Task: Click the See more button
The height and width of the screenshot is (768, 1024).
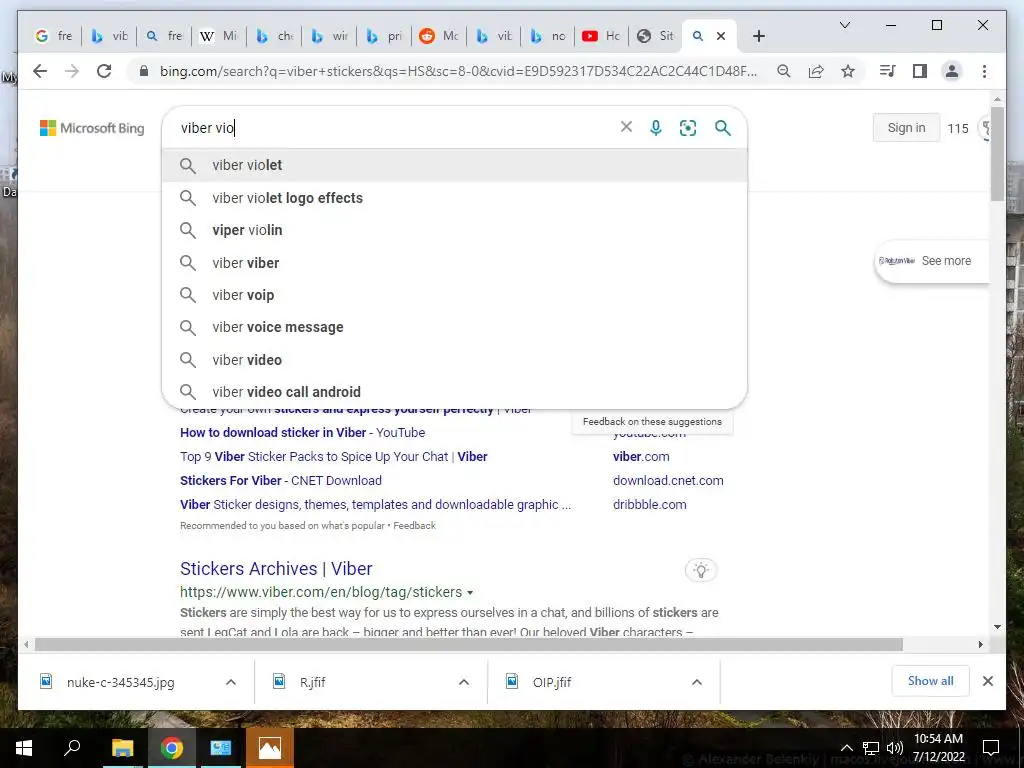Action: pos(933,261)
